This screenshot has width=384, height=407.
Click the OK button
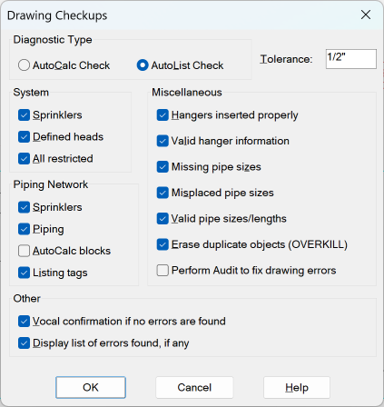pos(91,387)
